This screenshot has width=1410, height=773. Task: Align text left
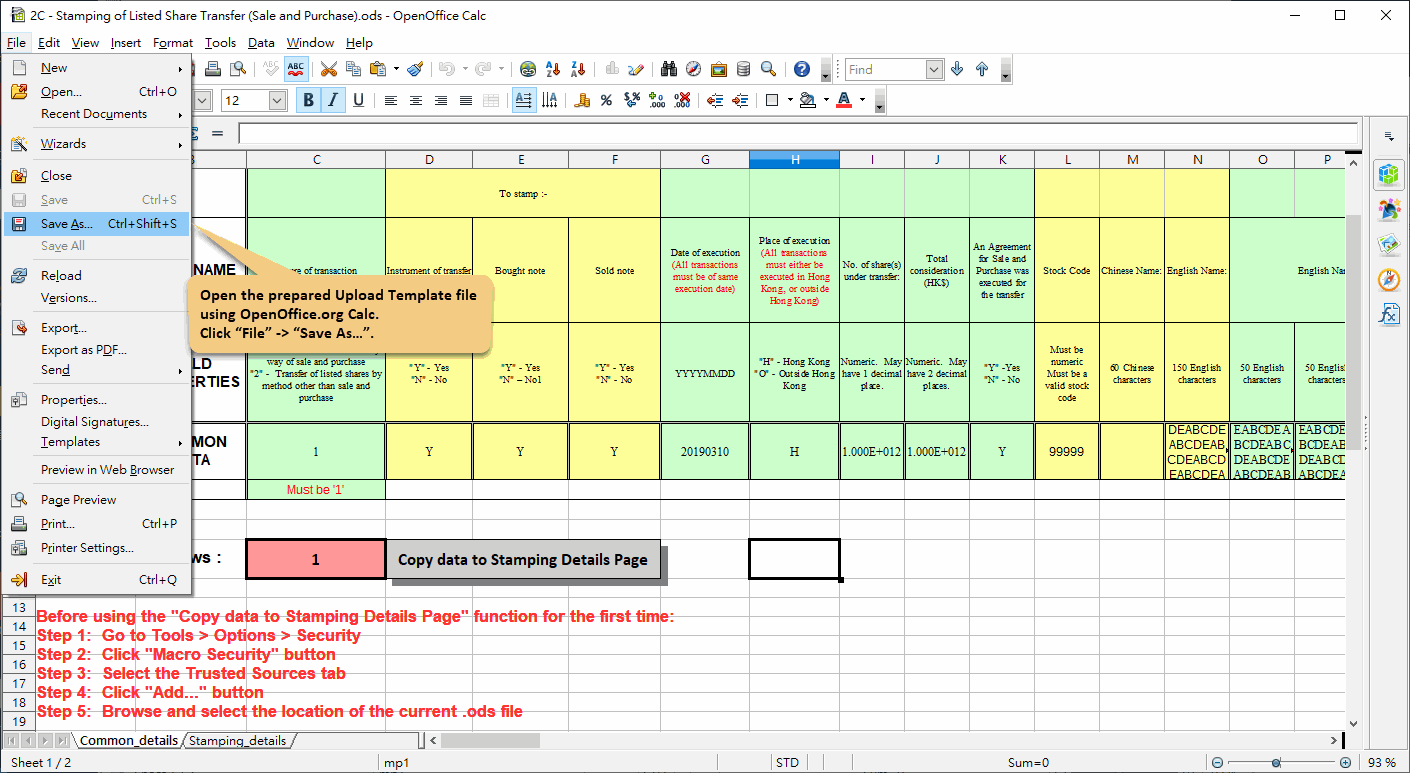391,100
